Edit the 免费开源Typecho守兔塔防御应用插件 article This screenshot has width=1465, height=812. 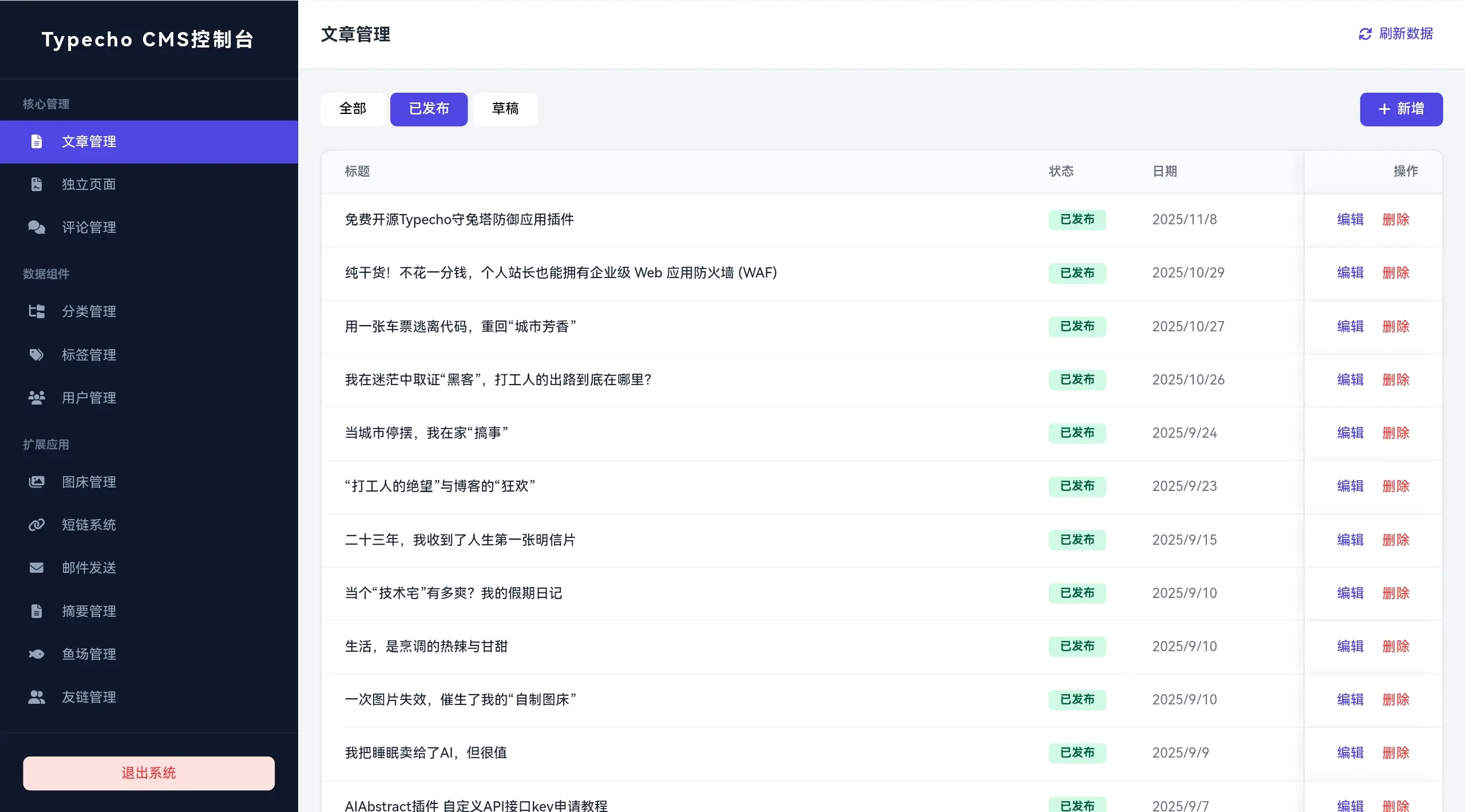[1350, 220]
